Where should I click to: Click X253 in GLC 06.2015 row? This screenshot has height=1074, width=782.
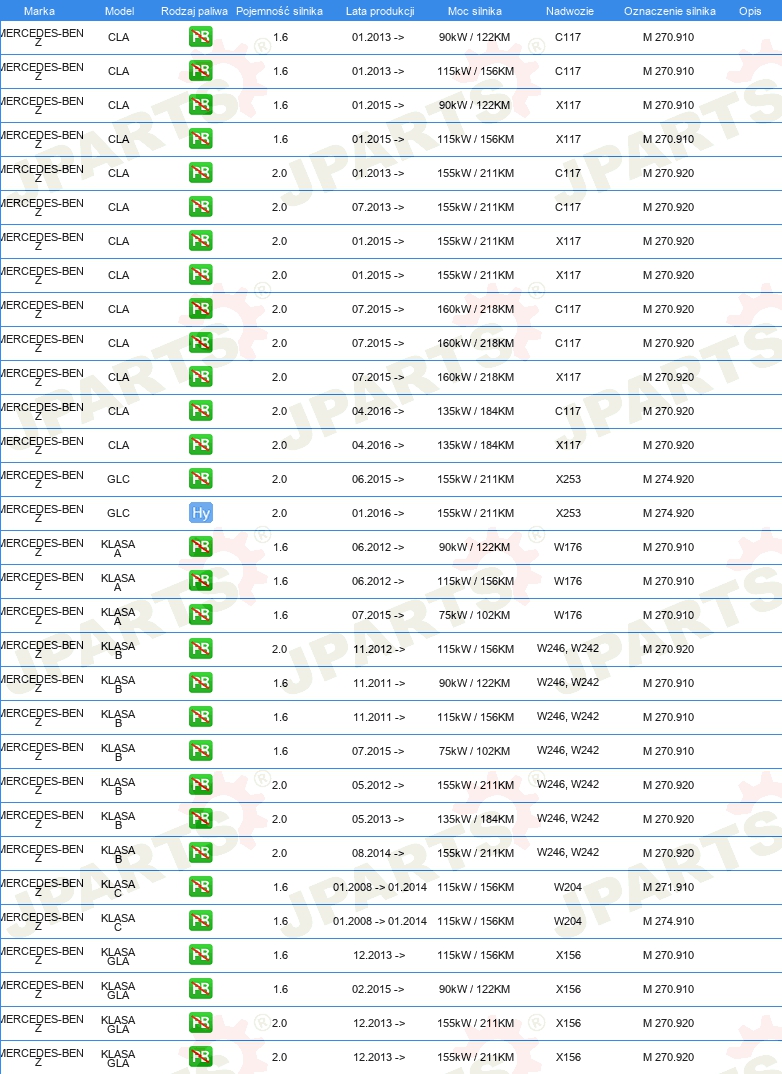568,479
